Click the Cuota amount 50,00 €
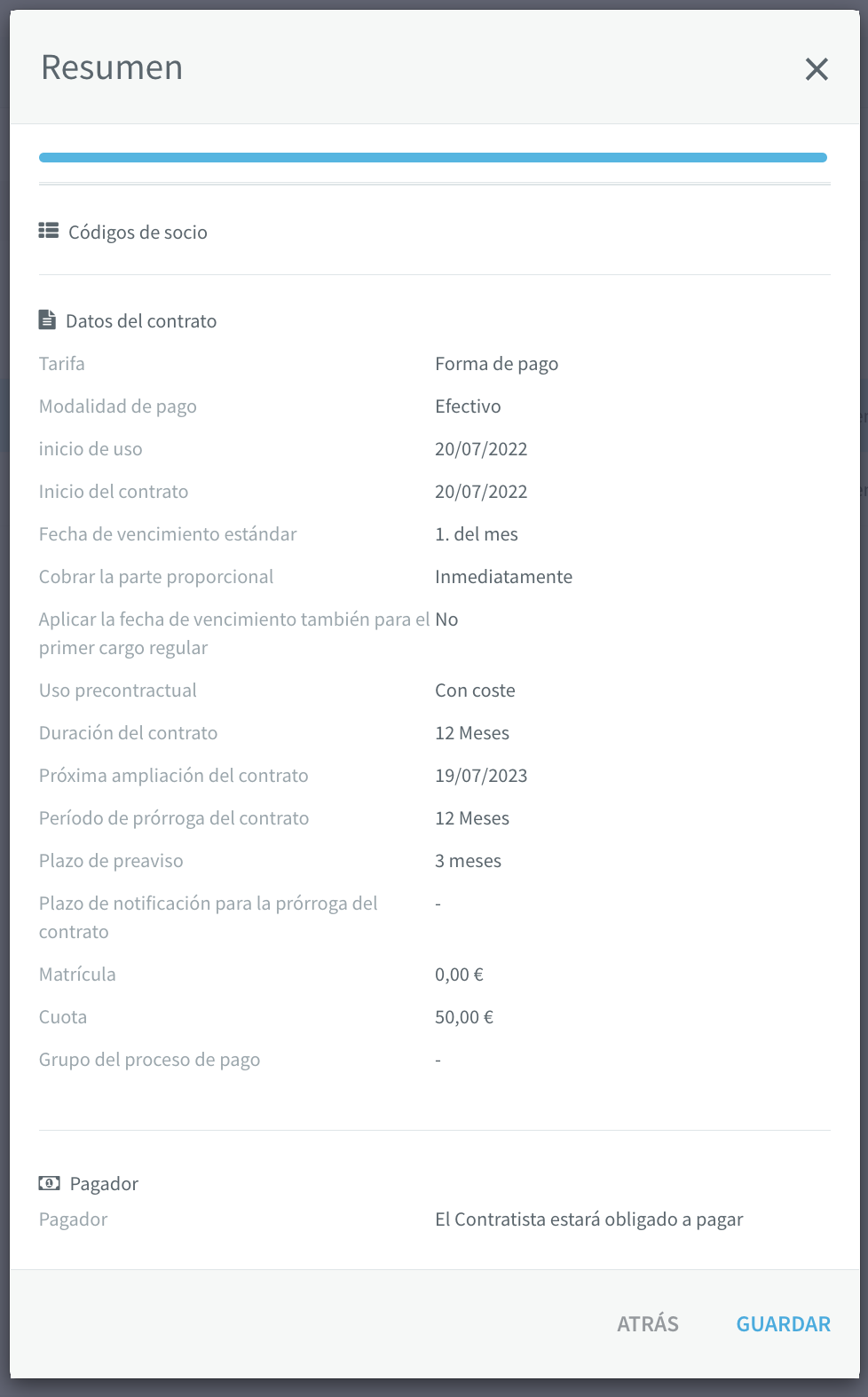868x1397 pixels. (464, 1016)
